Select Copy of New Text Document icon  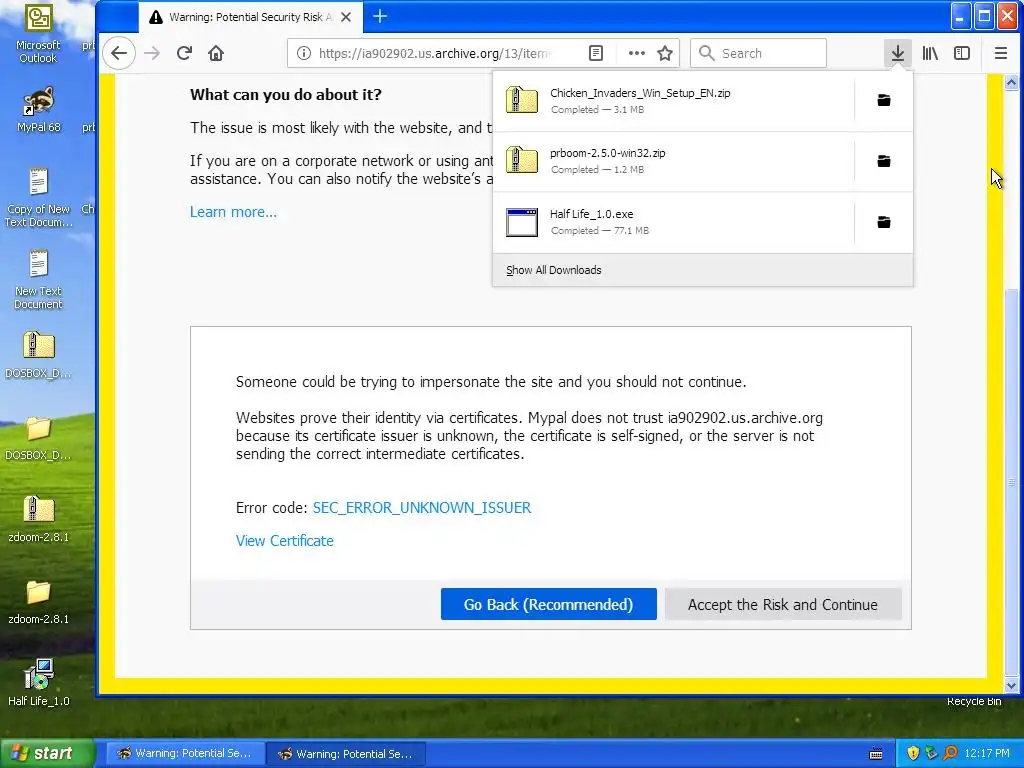pyautogui.click(x=39, y=198)
